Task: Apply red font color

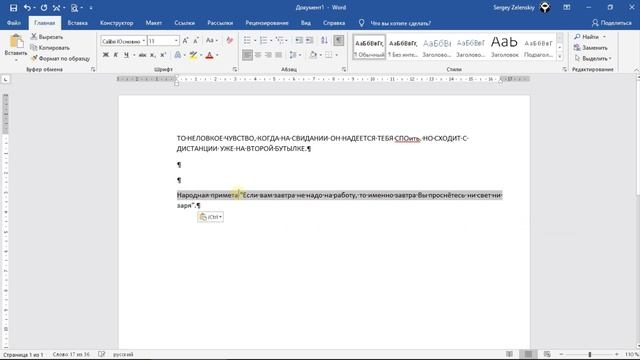Action: (209, 55)
